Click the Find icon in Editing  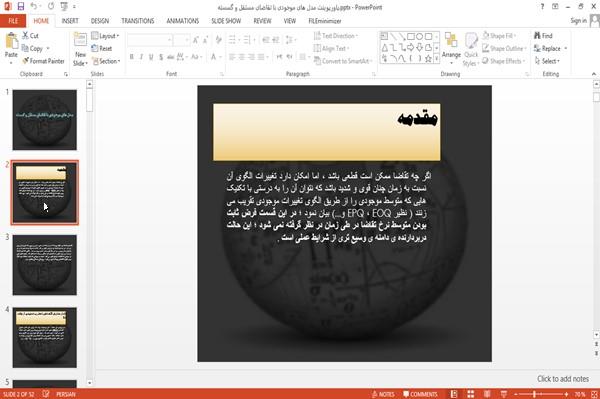[x=543, y=36]
